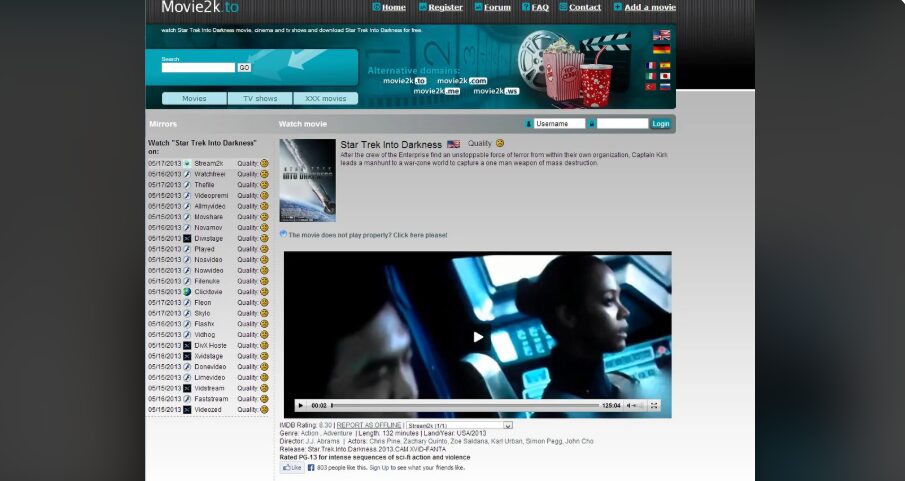Open the Thefile mirror

click(204, 185)
